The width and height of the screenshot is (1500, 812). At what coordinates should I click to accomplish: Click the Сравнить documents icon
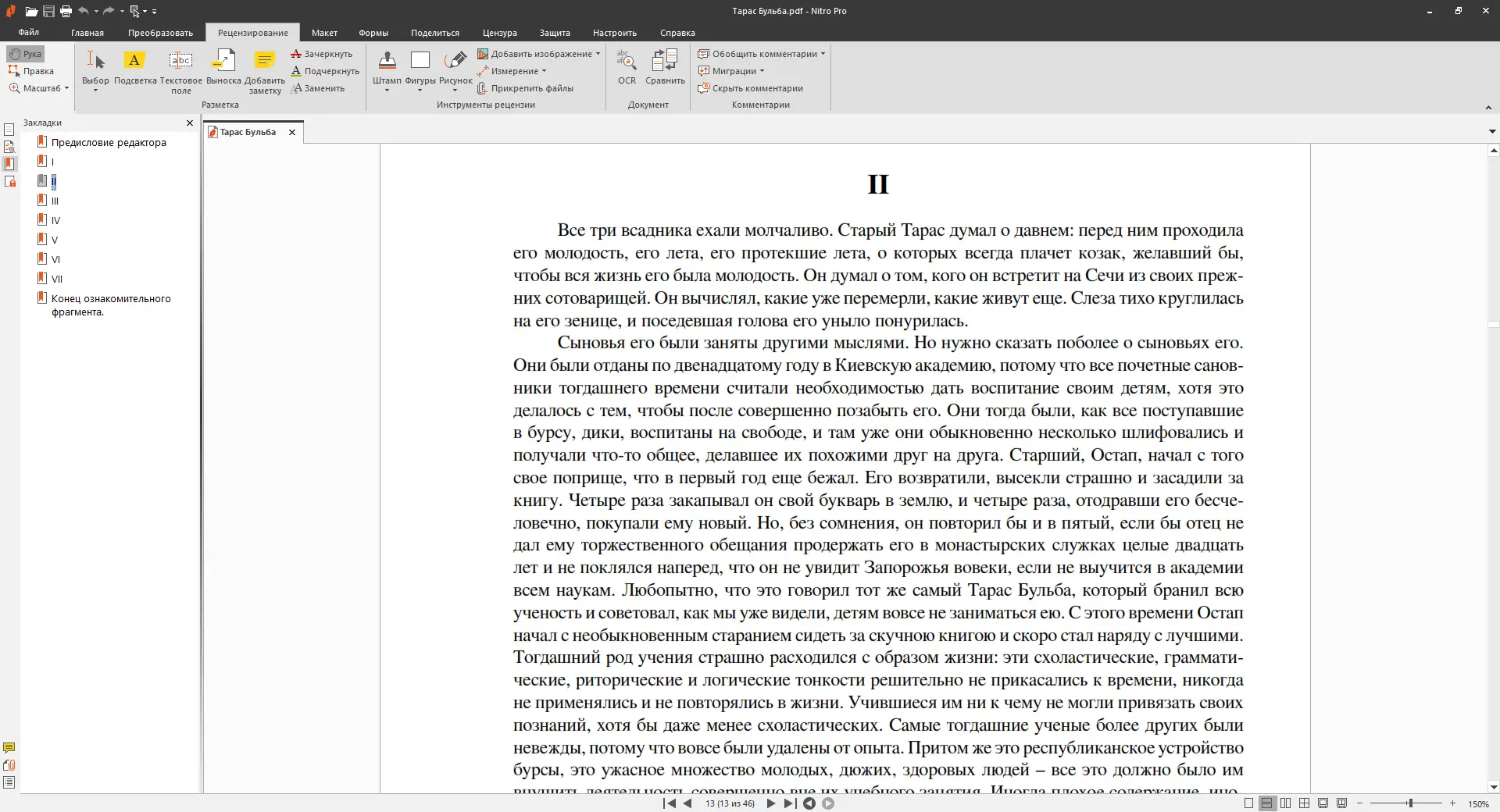(665, 68)
